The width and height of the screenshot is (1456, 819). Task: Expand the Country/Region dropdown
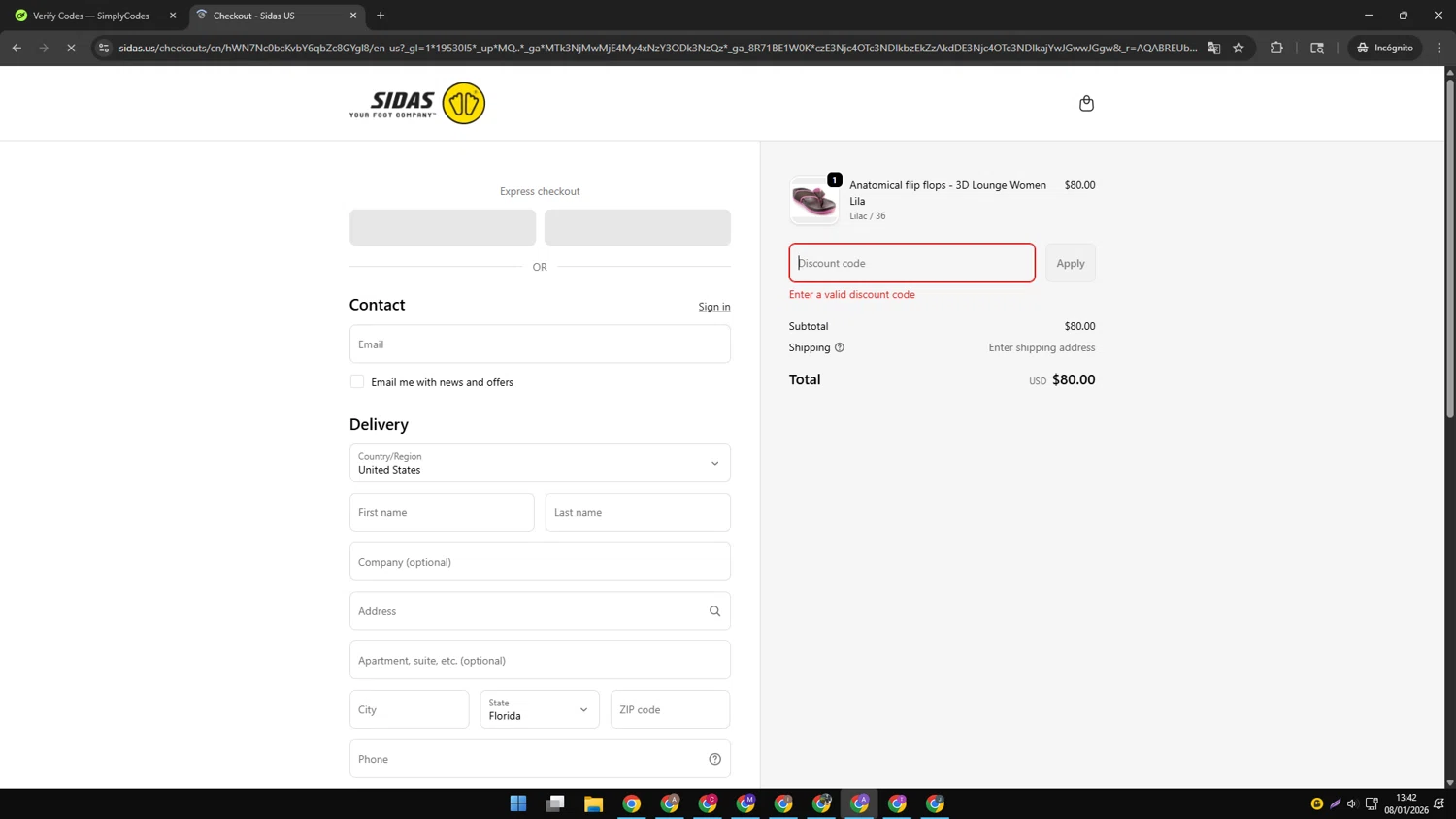point(540,463)
